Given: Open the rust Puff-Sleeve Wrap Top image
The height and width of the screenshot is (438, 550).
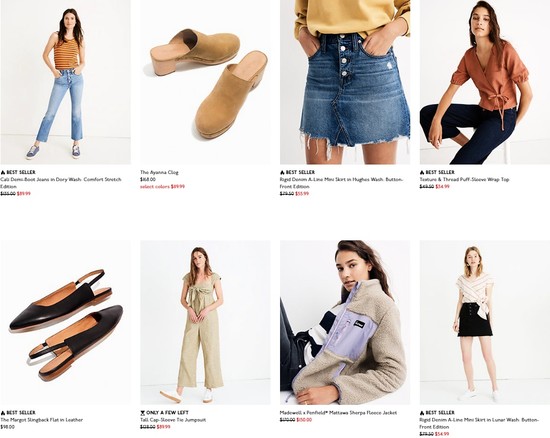Looking at the screenshot, I should pos(485,82).
